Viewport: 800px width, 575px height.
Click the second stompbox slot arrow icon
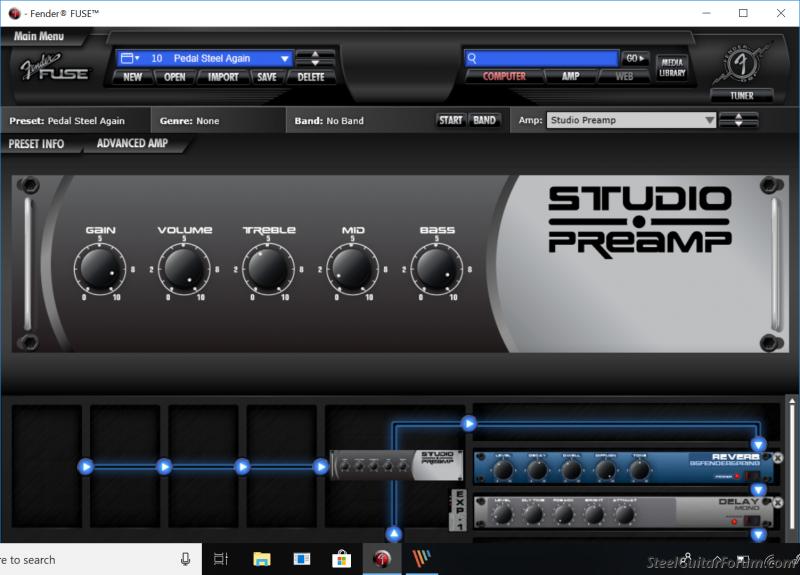click(x=164, y=467)
